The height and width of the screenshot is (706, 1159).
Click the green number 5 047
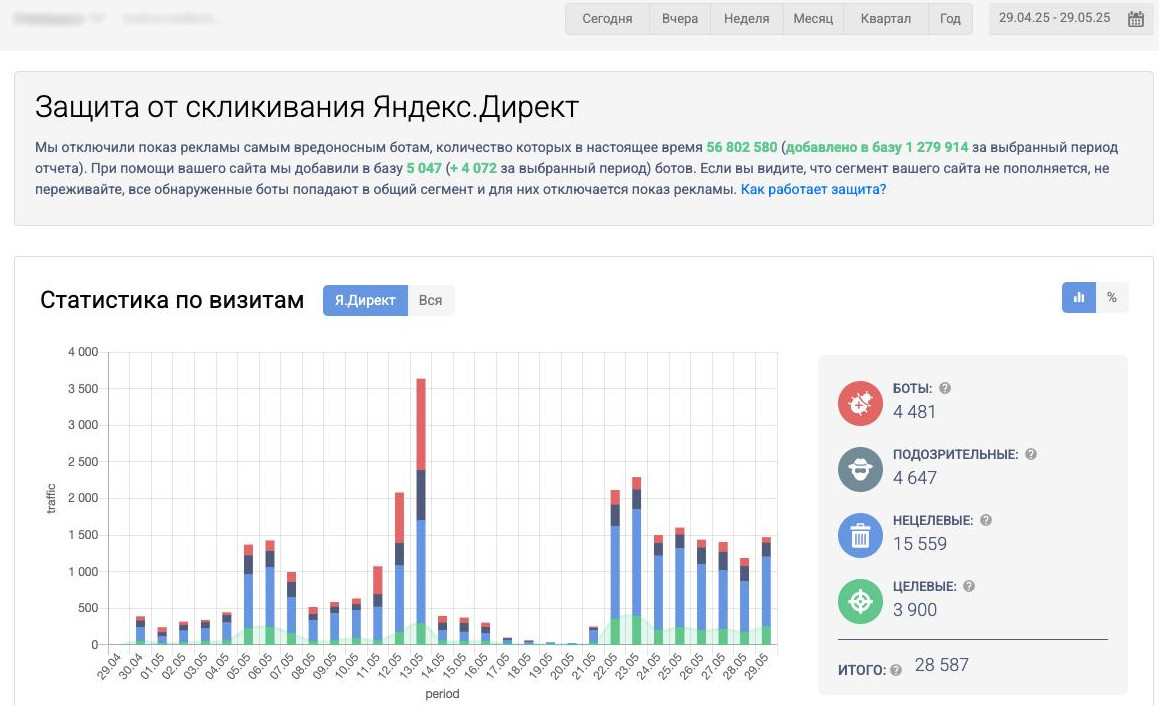[x=424, y=168]
